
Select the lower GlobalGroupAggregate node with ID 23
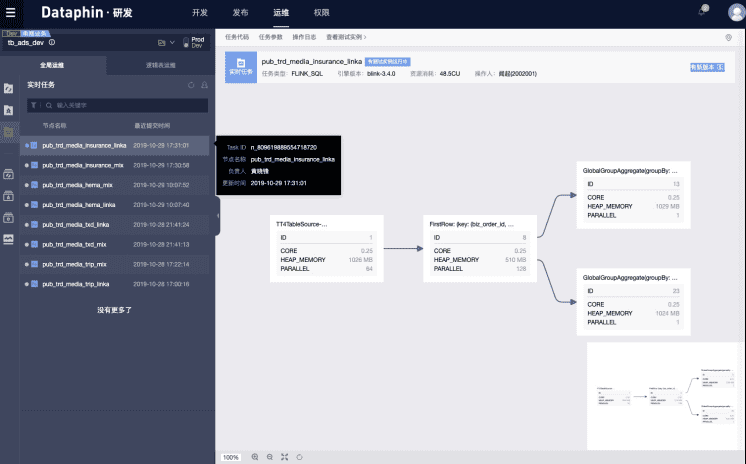pyautogui.click(x=633, y=302)
